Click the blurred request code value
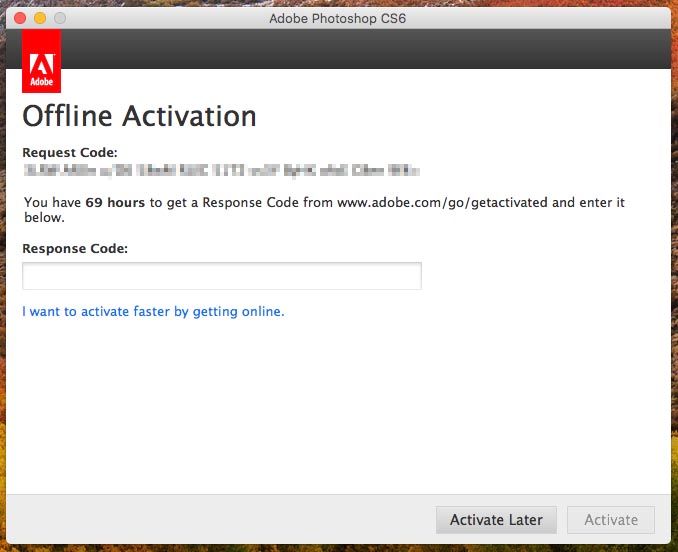Viewport: 678px width, 552px height. click(x=221, y=170)
